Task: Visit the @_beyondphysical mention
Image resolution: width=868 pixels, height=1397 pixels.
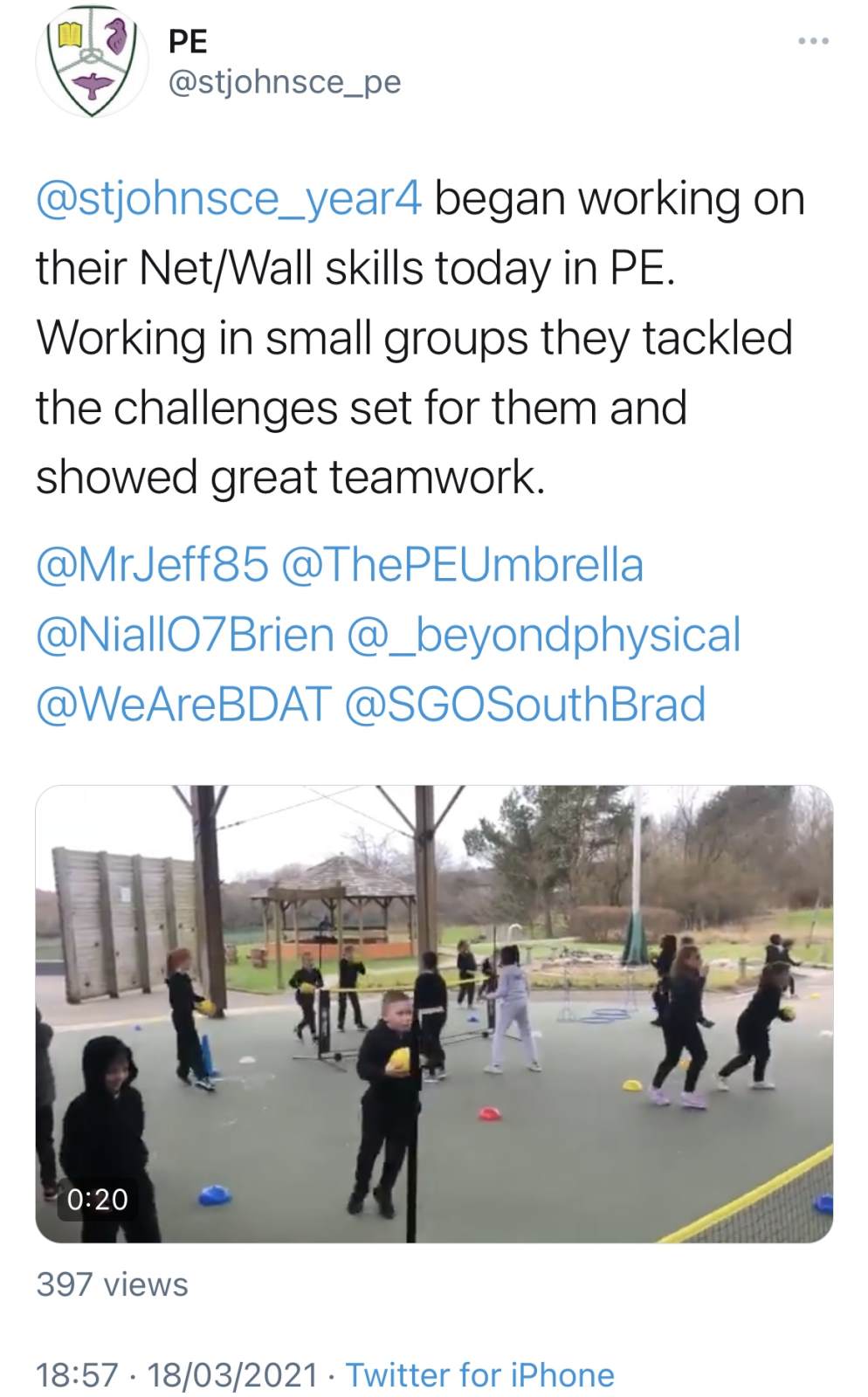Action: point(544,637)
